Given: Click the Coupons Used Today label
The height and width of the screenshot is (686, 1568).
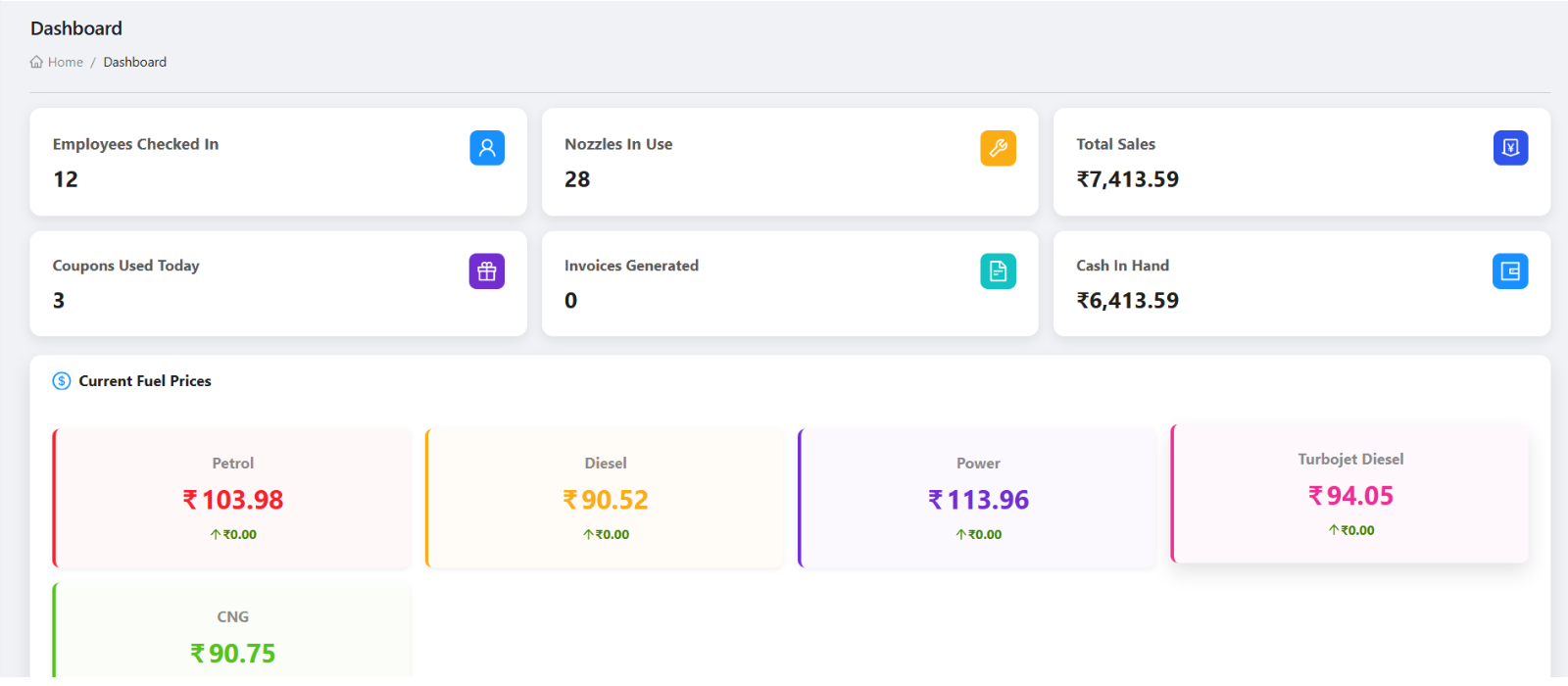Looking at the screenshot, I should pyautogui.click(x=126, y=266).
